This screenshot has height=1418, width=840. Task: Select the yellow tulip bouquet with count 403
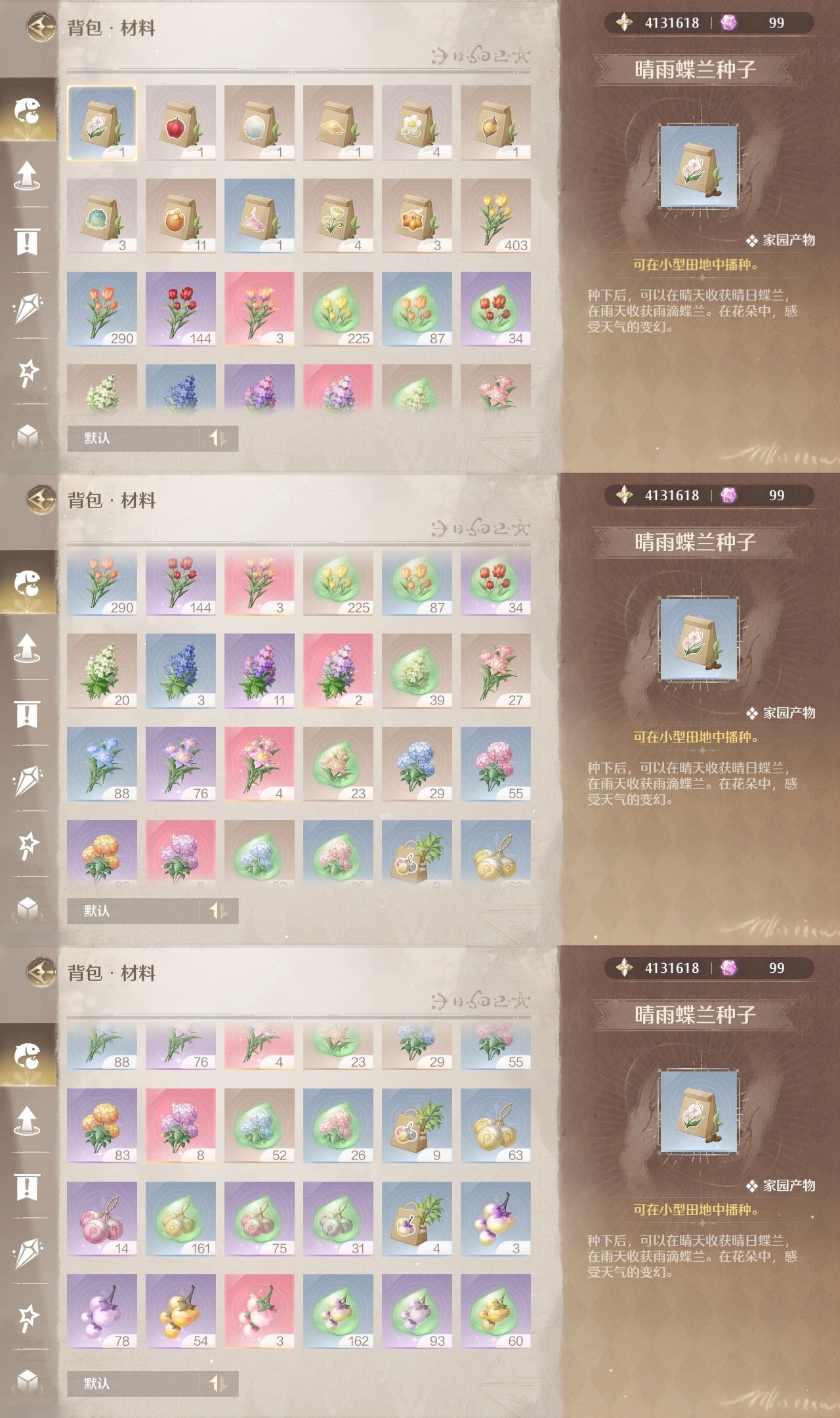point(495,216)
